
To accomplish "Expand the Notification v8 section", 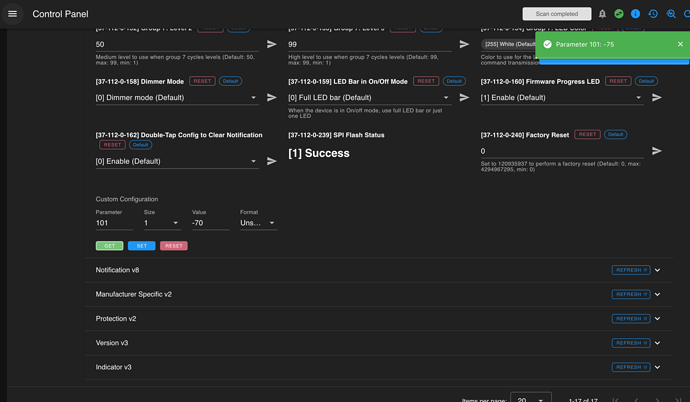I will 657,270.
